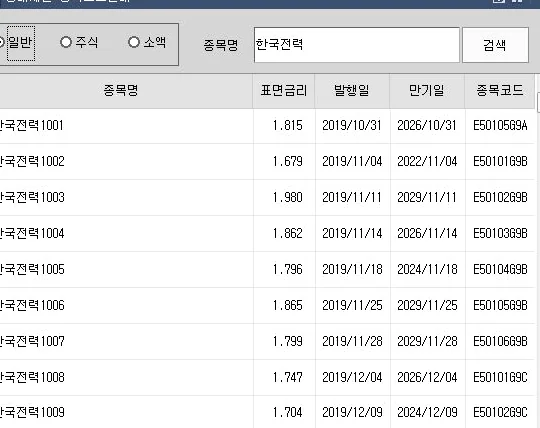Image resolution: width=540 pixels, height=428 pixels.
Task: Click maturity date 2029/11/28
Action: 427,342
